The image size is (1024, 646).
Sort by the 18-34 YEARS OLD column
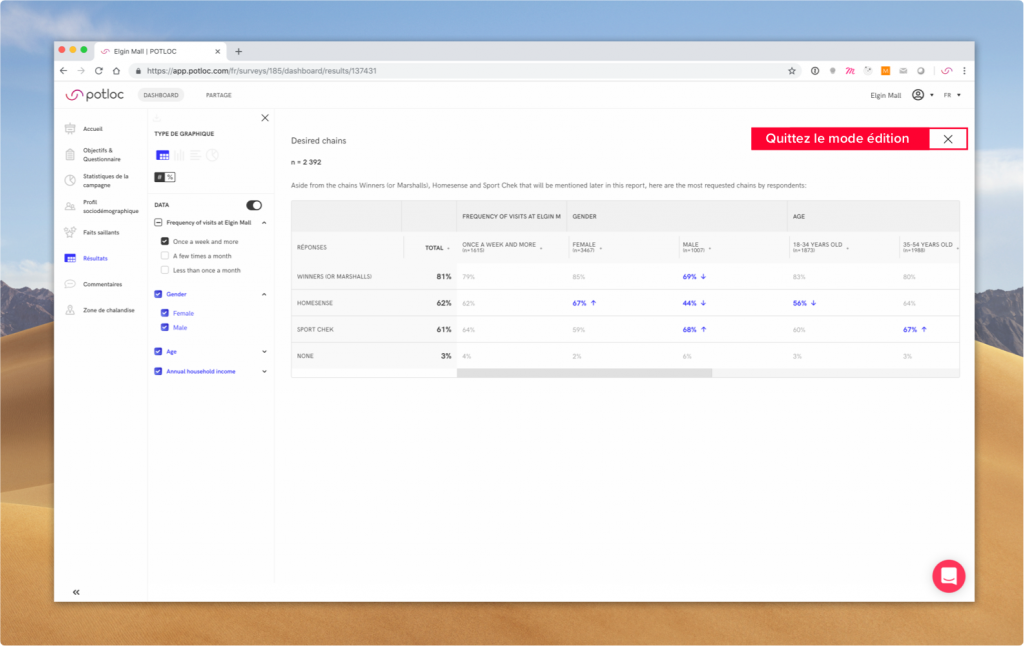(x=848, y=248)
